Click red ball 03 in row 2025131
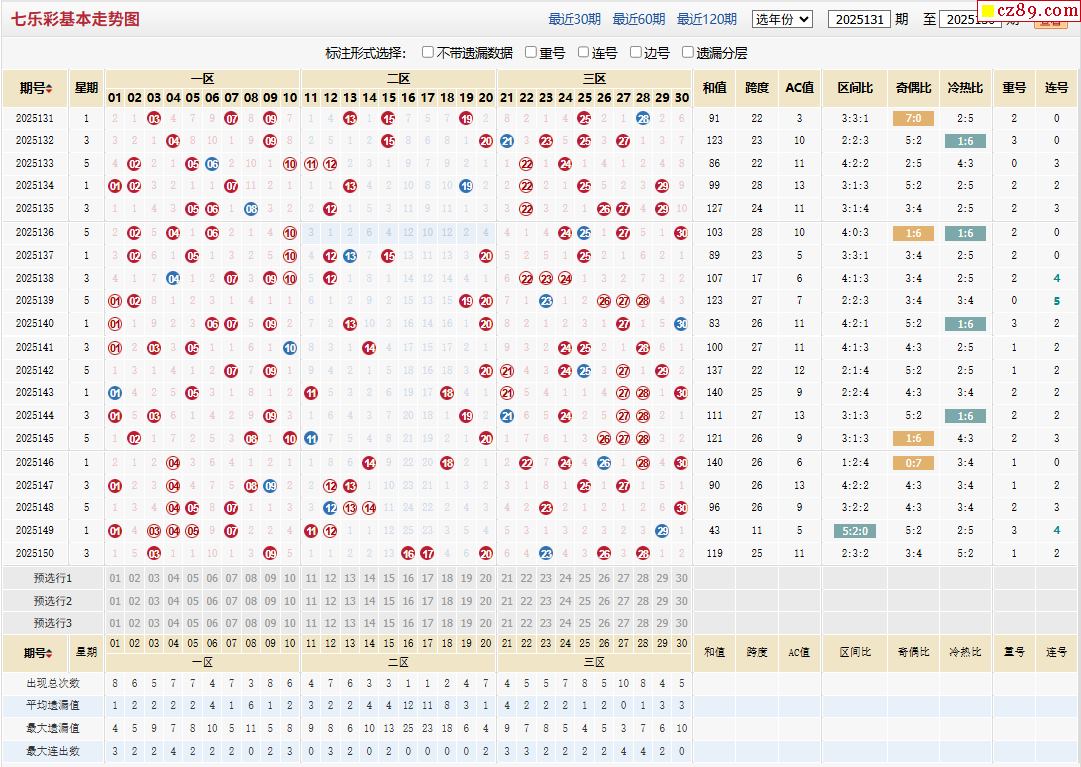Screen dimensions: 1081x767 click(x=154, y=119)
